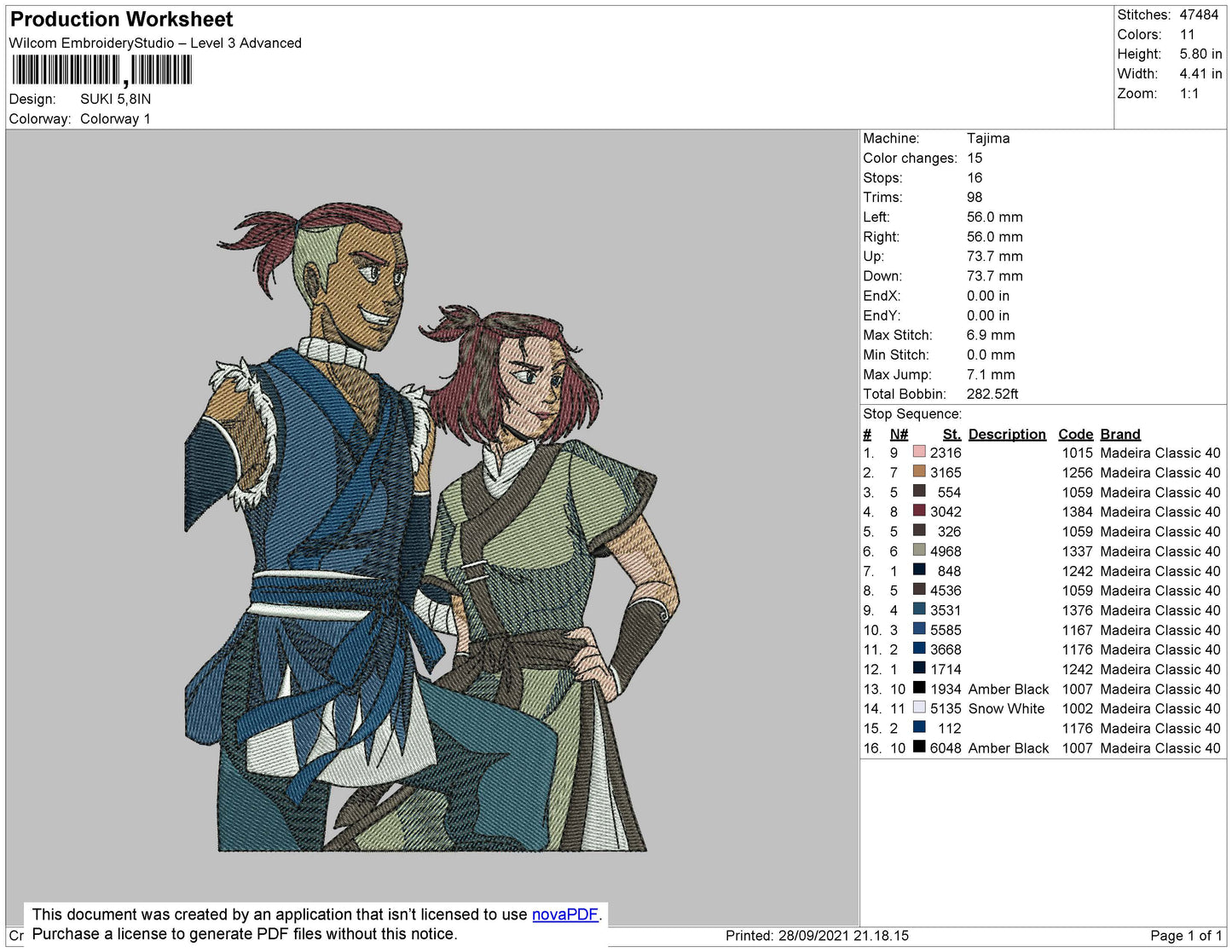Click the "Printed: 28/09/2021 21.18.15" timestamp
The image size is (1232, 952).
click(x=817, y=936)
